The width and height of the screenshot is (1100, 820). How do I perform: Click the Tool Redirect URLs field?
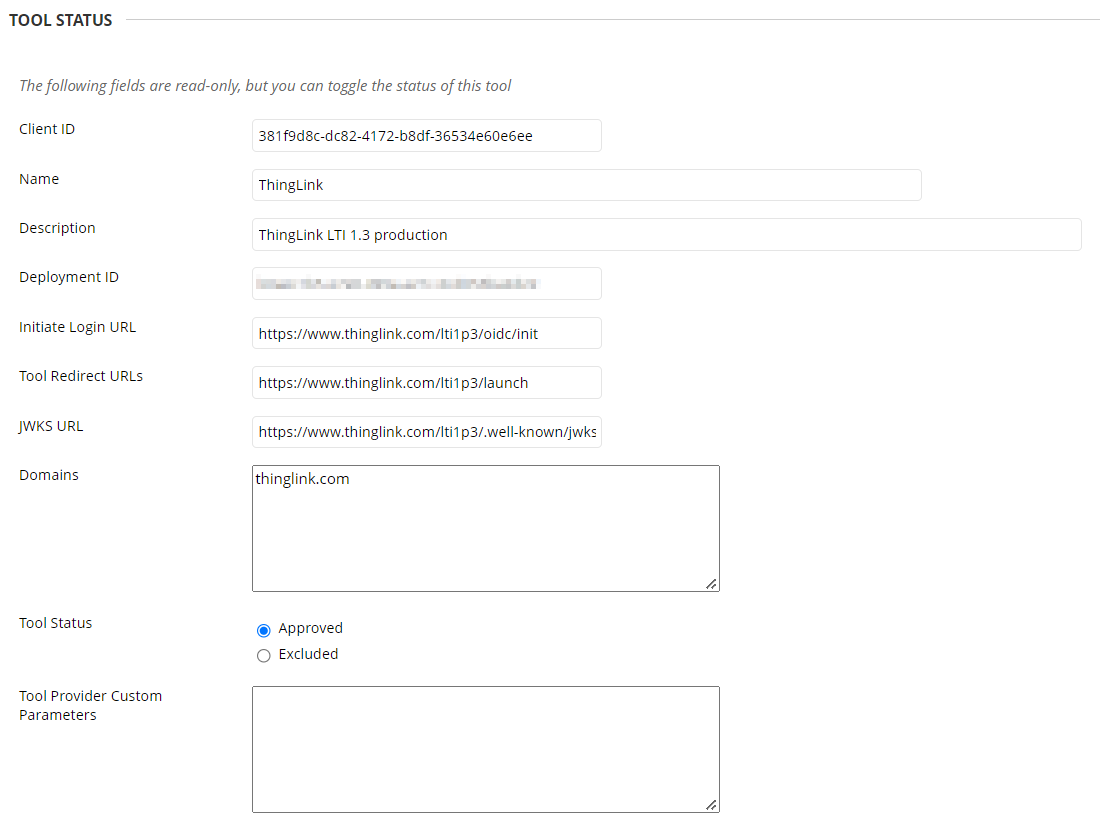pos(427,382)
